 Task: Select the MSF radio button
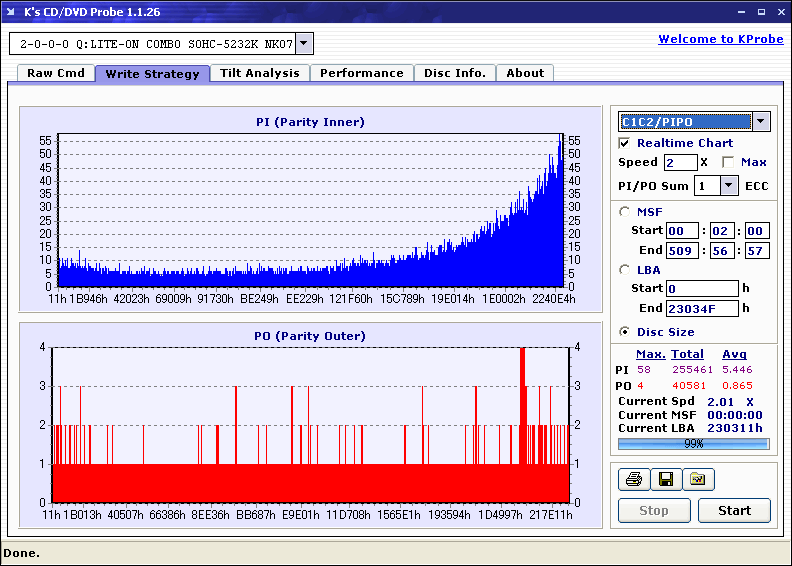625,211
